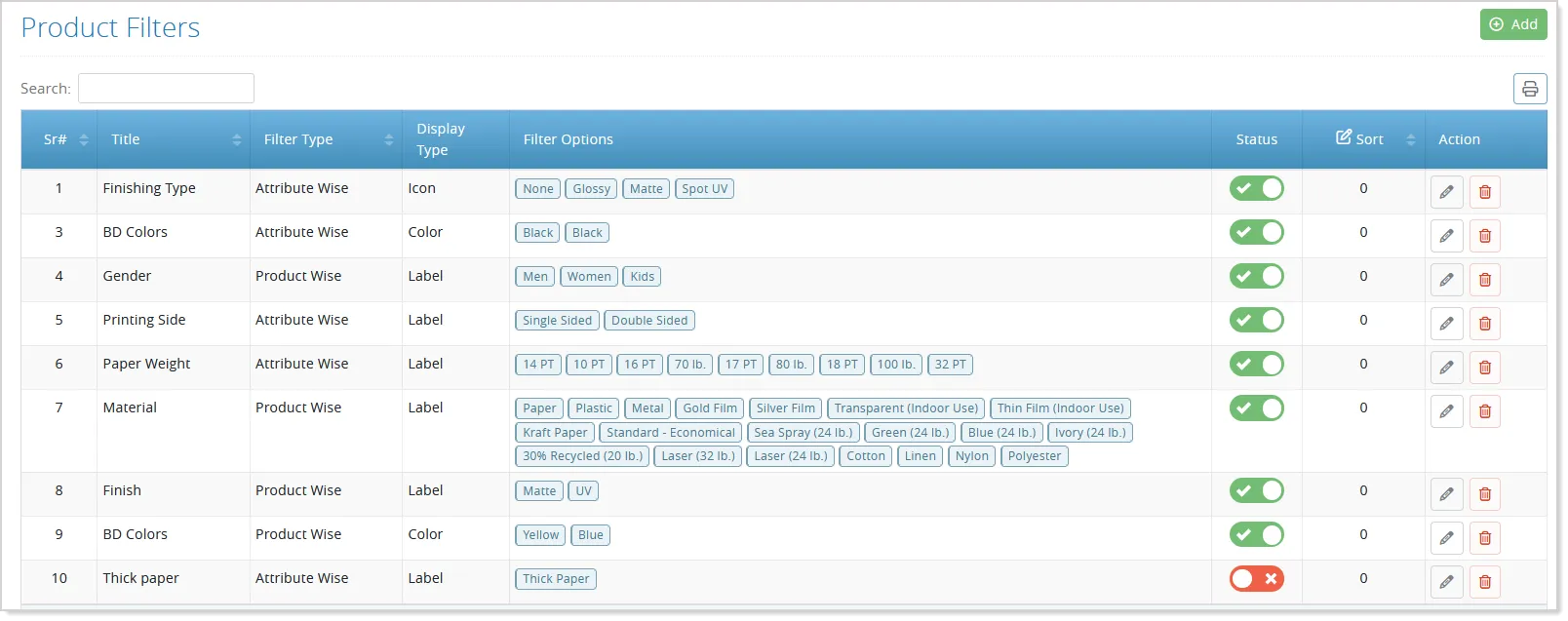Turn off the Finishing Type status toggle
Screen dimensions: 1568x621
click(1256, 188)
